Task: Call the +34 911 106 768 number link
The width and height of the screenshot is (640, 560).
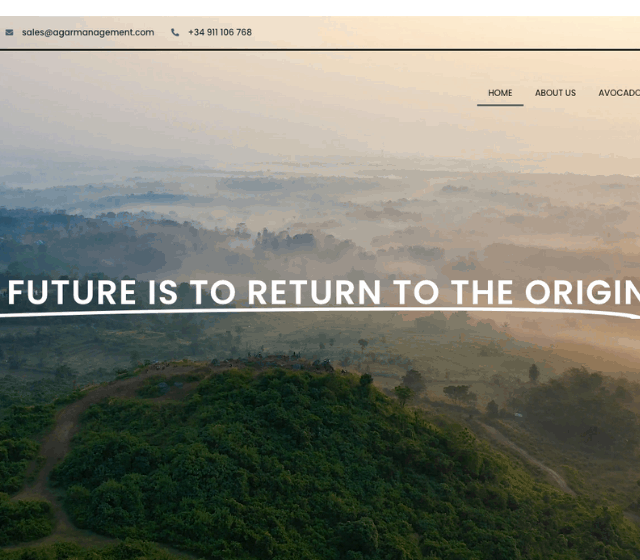Action: [x=220, y=32]
